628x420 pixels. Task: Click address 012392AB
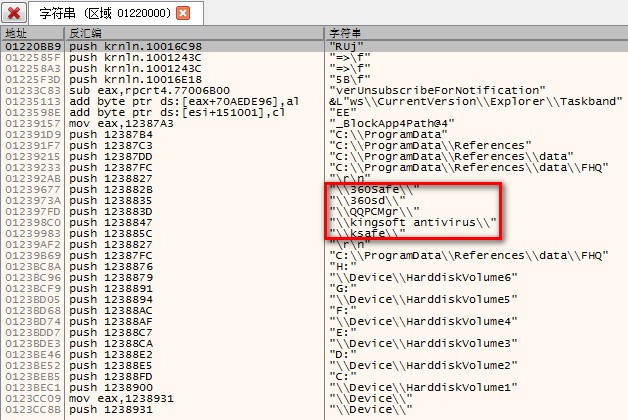pos(33,178)
